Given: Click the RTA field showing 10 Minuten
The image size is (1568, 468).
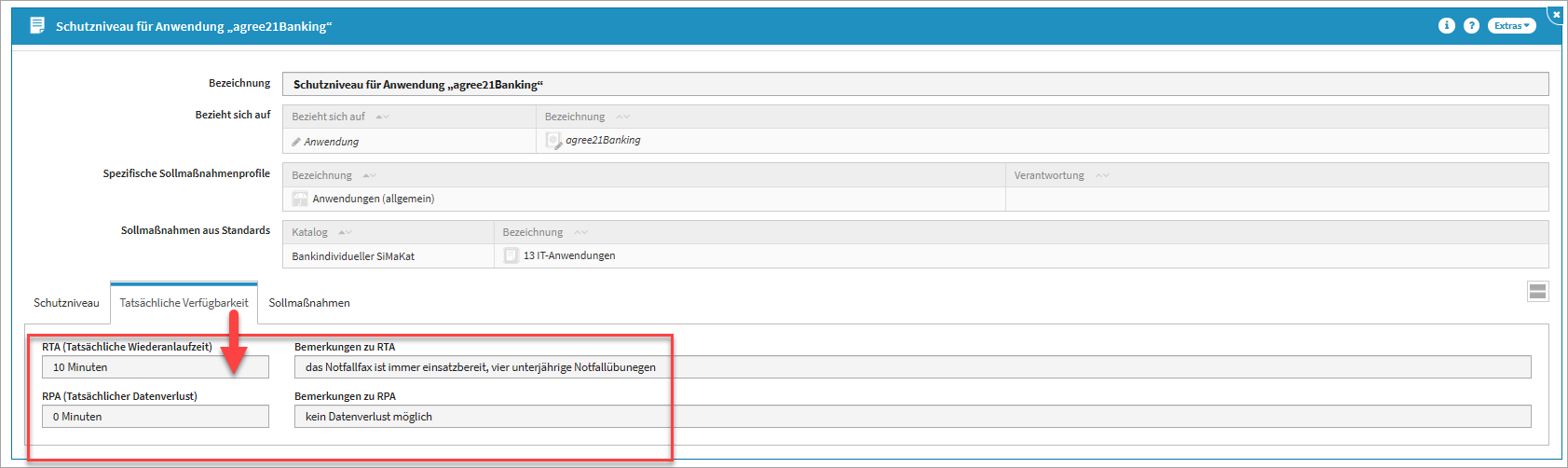Looking at the screenshot, I should click(x=155, y=367).
